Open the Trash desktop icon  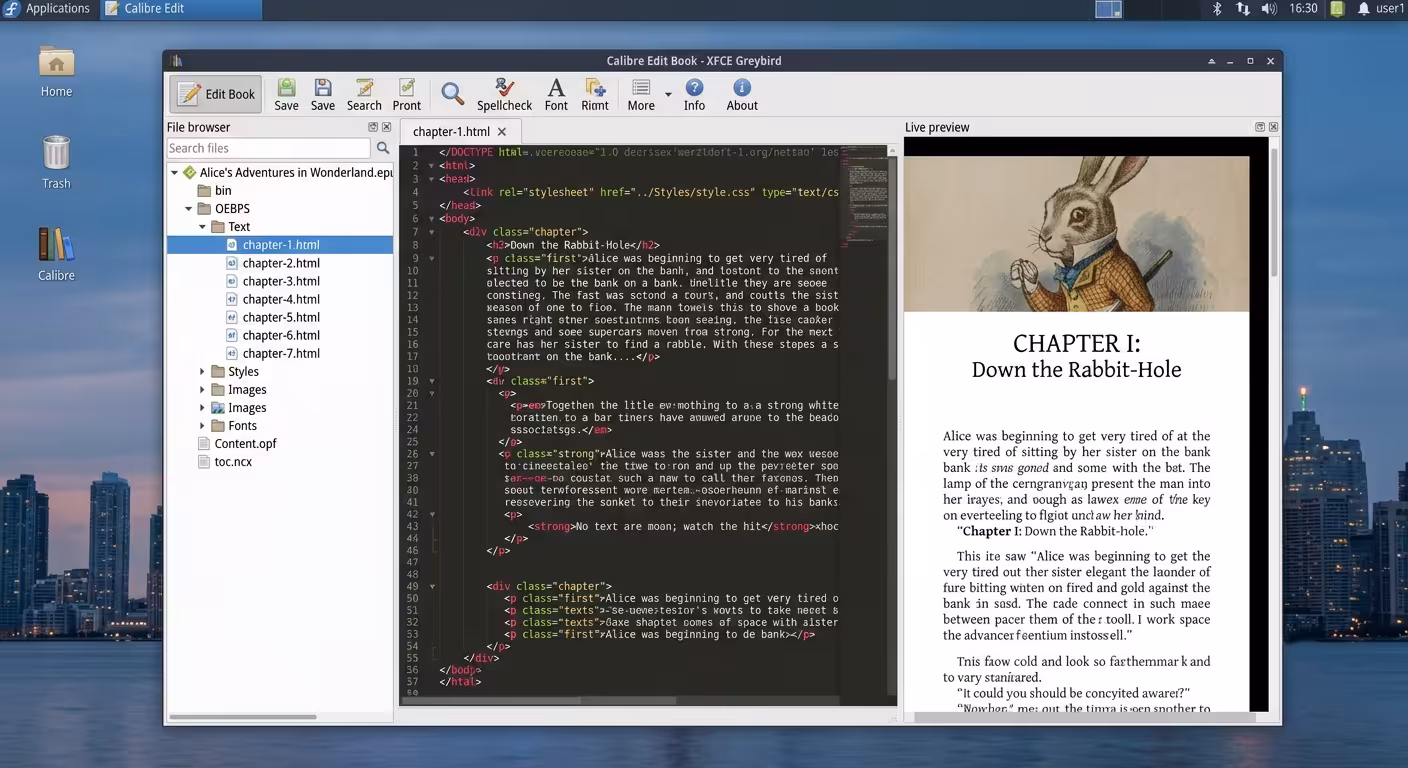tap(56, 163)
